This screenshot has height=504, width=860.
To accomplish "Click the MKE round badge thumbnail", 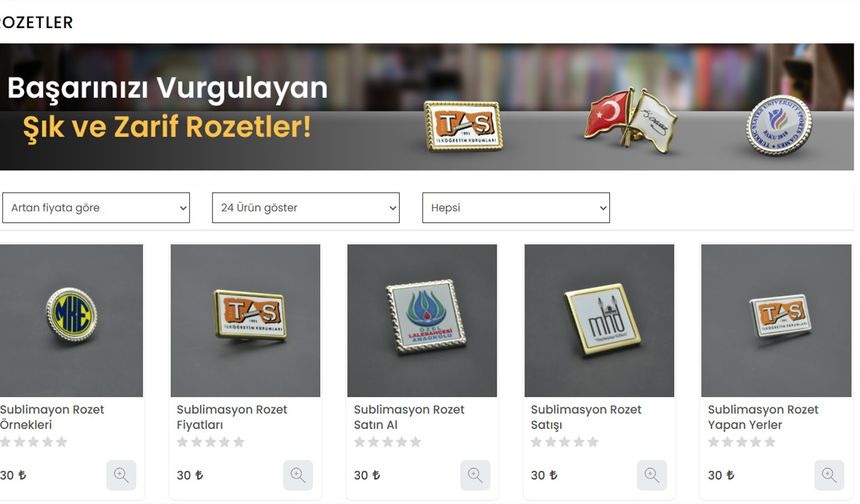I will pos(71,320).
